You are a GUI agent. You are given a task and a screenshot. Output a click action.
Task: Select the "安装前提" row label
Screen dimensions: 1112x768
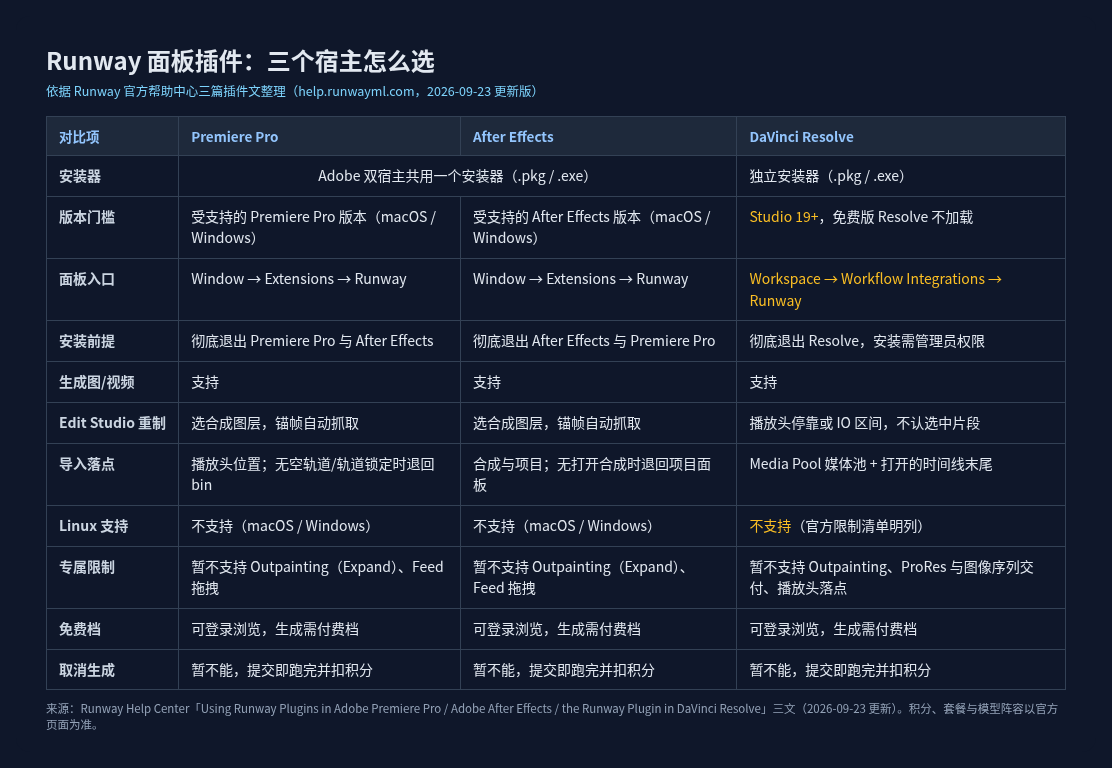(x=87, y=341)
